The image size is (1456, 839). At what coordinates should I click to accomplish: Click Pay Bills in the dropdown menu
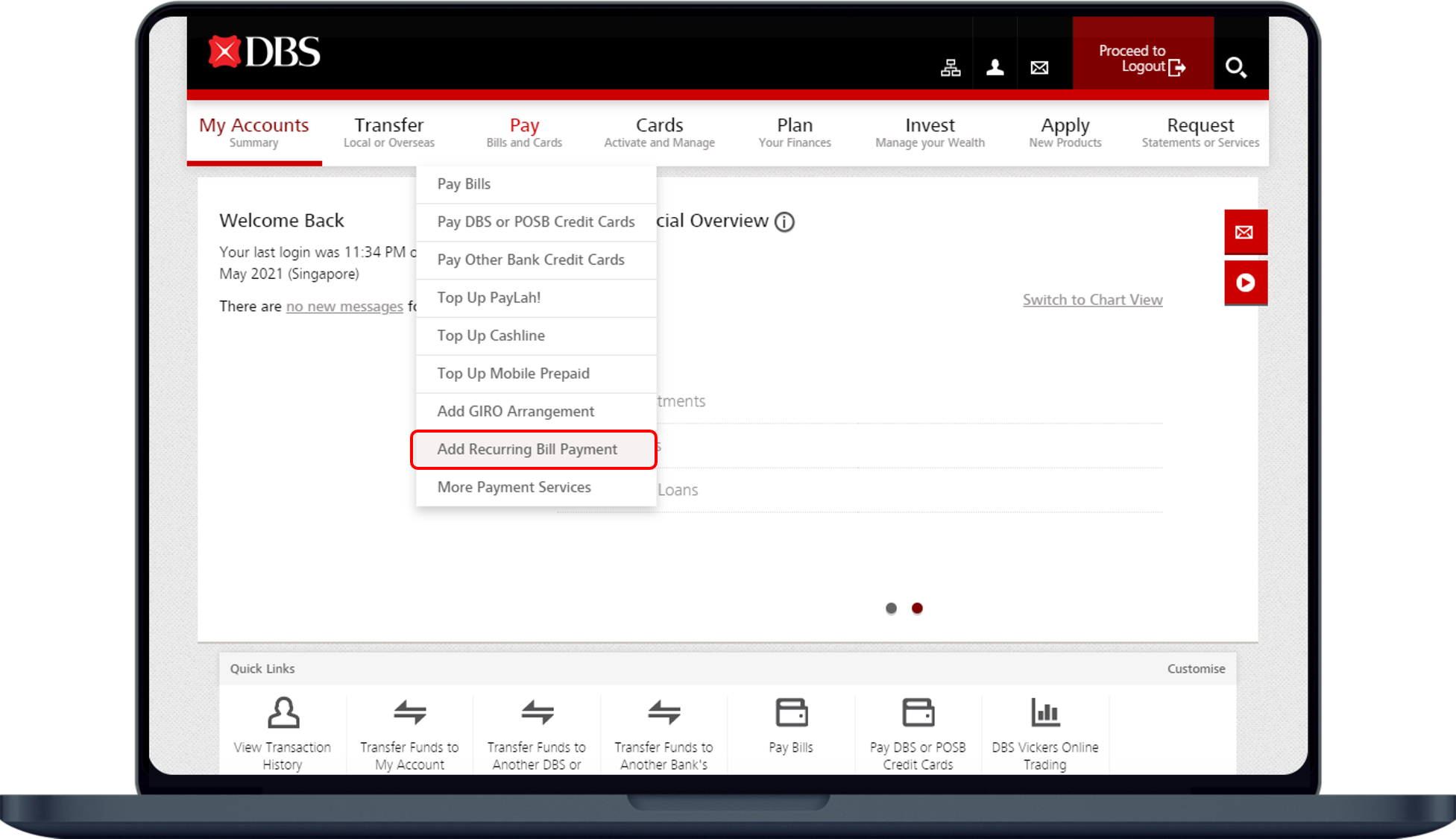(464, 183)
